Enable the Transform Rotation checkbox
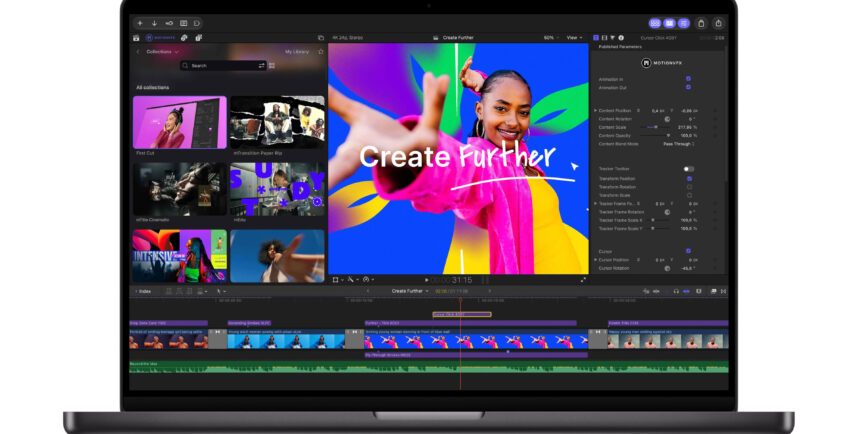Image resolution: width=858 pixels, height=434 pixels. click(x=689, y=187)
